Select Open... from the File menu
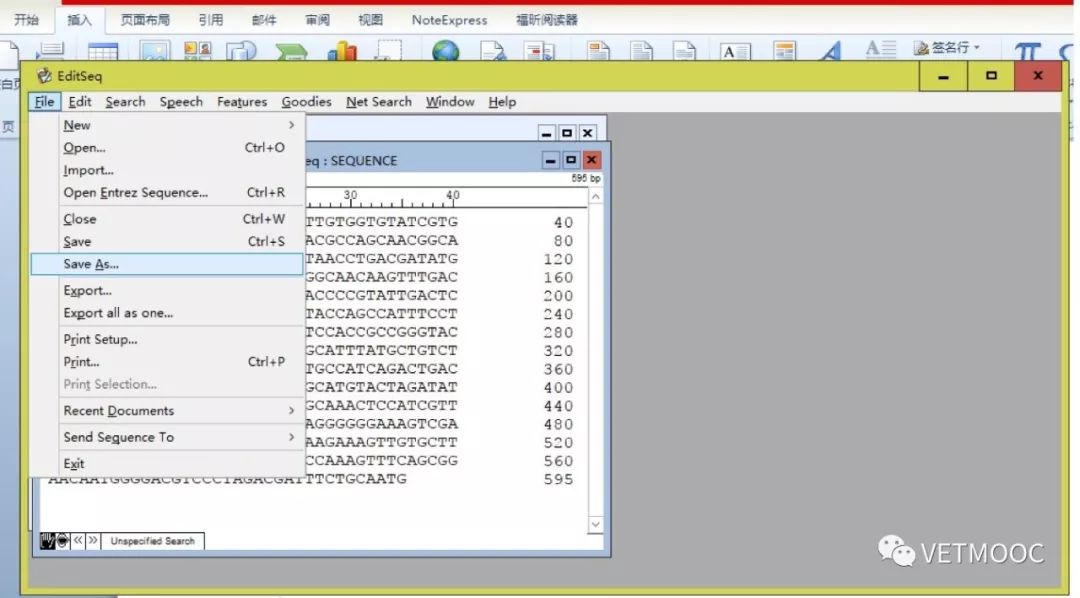Viewport: 1080px width, 598px height. (x=167, y=147)
